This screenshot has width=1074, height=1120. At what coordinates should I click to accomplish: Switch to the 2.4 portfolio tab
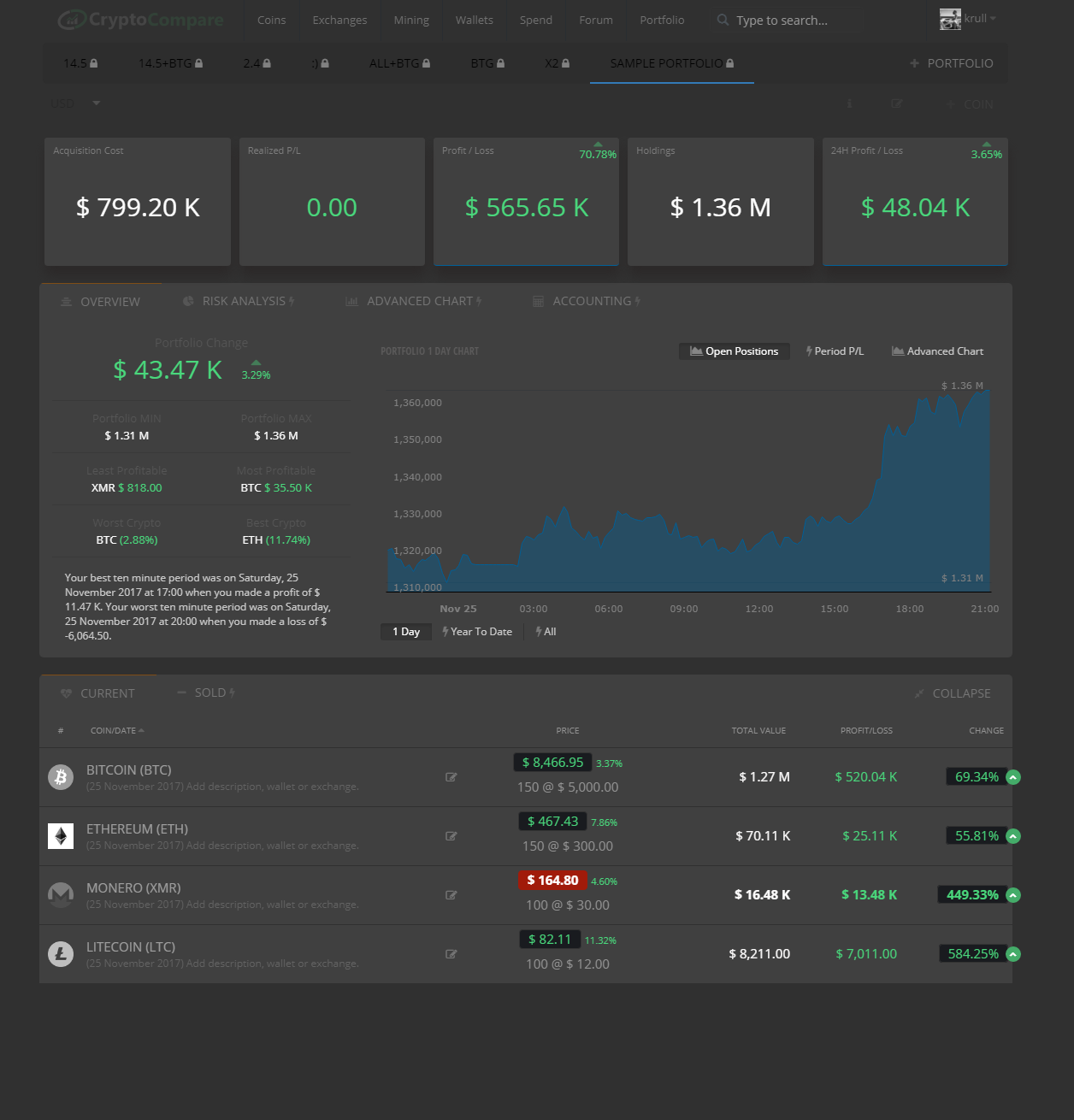click(257, 63)
